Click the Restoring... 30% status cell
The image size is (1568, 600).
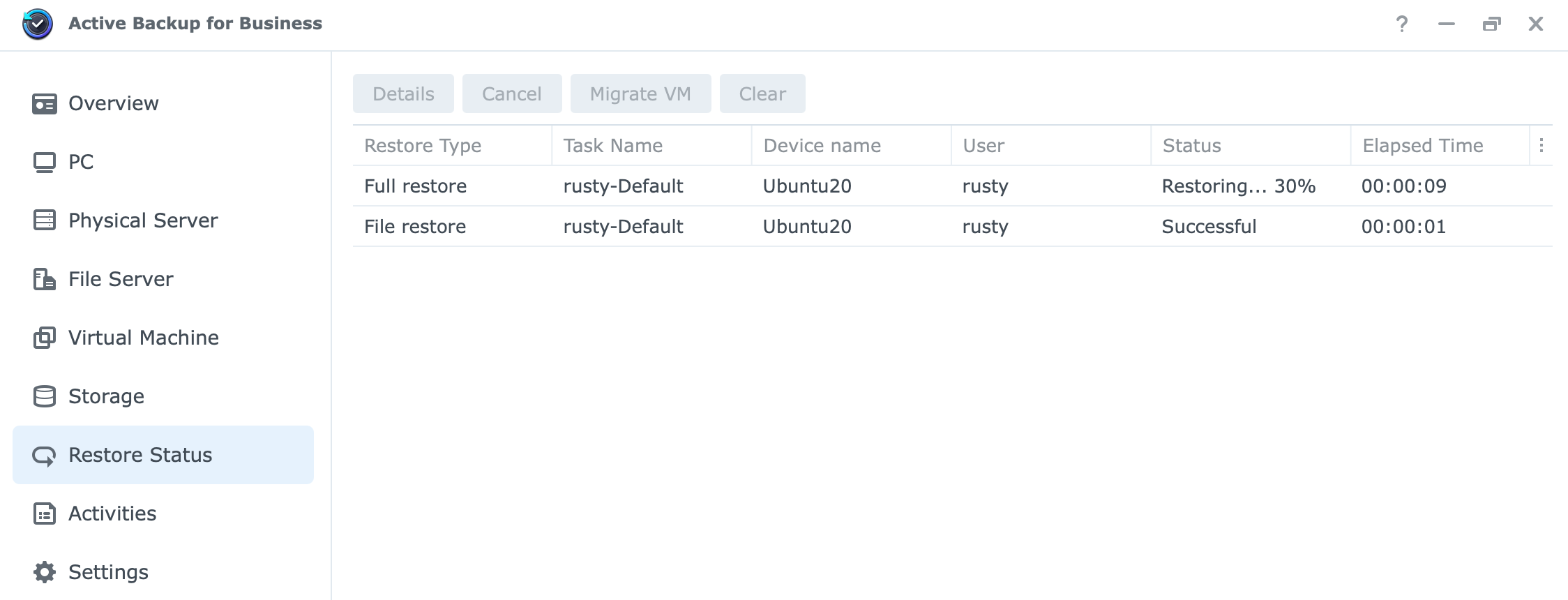(x=1239, y=186)
